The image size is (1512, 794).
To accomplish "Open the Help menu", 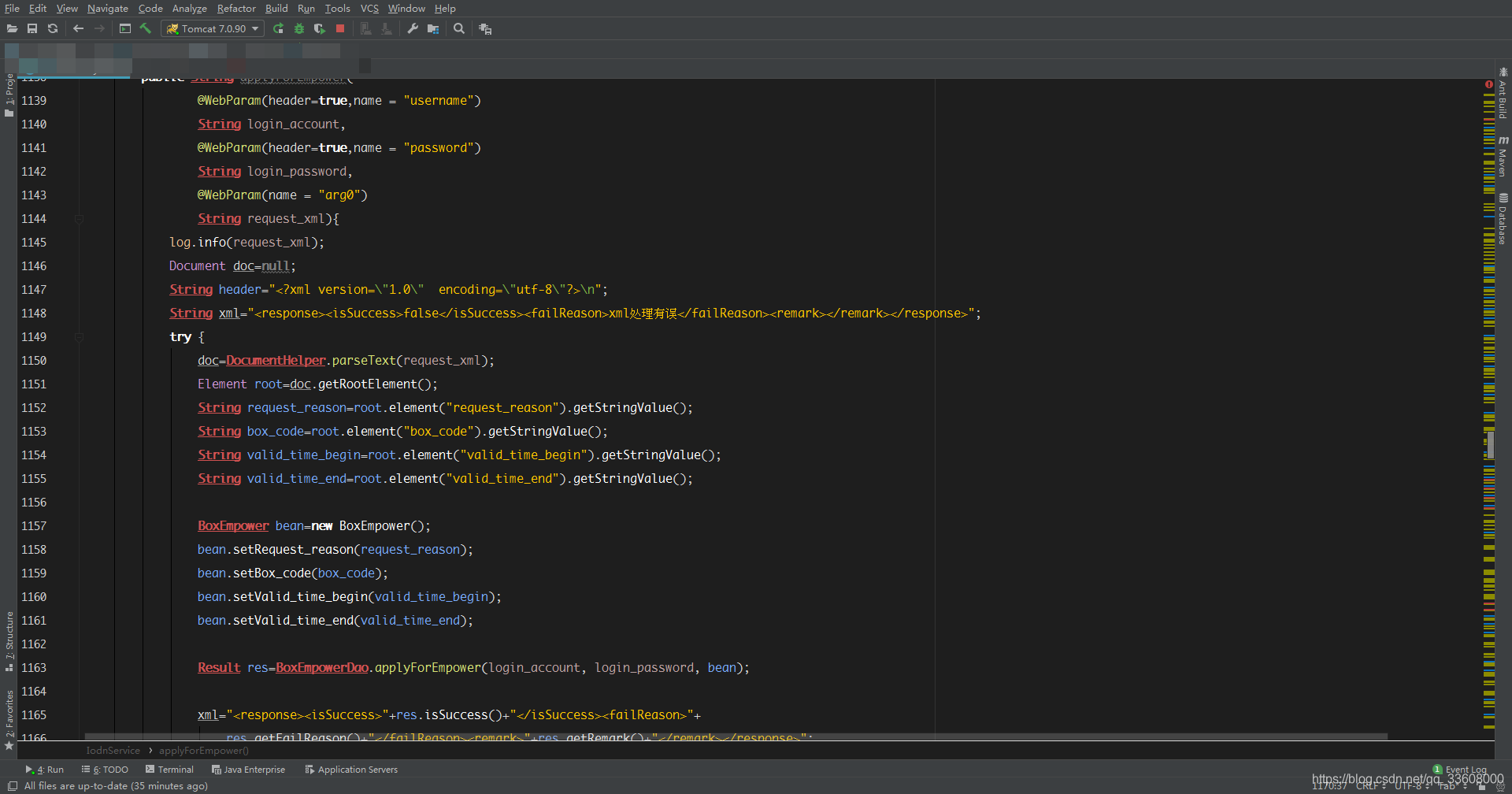I will pos(445,8).
